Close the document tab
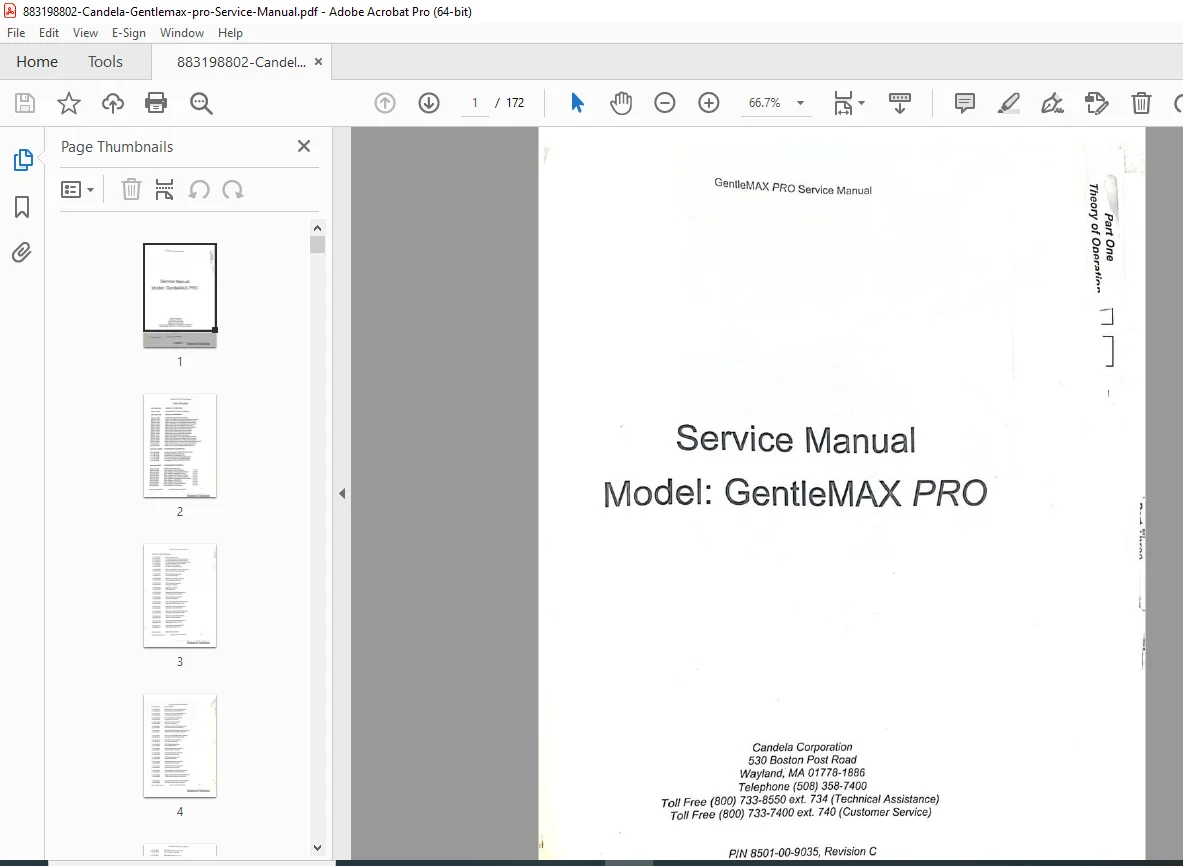1183x866 pixels. pos(318,62)
